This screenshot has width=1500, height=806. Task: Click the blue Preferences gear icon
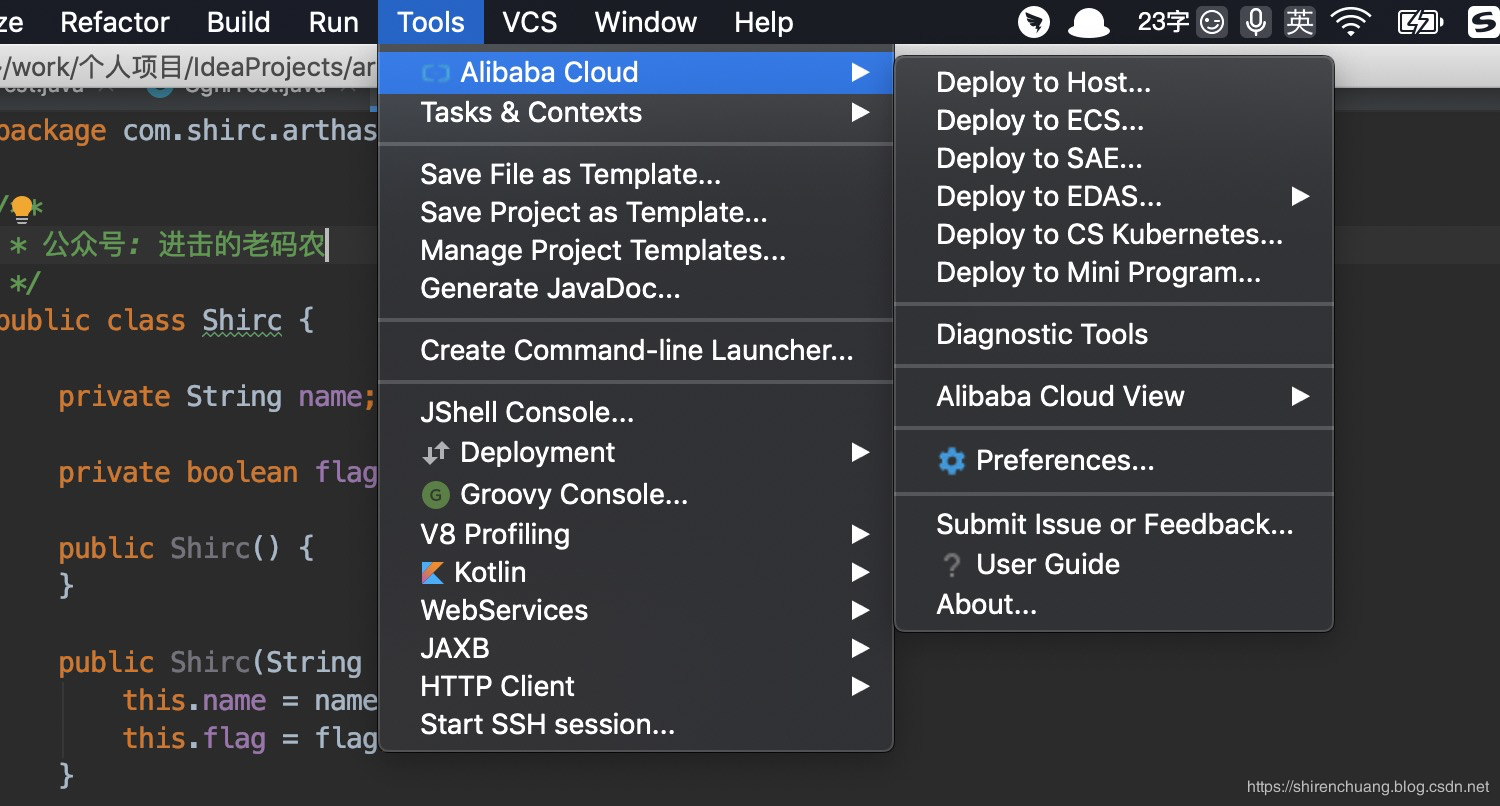coord(951,461)
